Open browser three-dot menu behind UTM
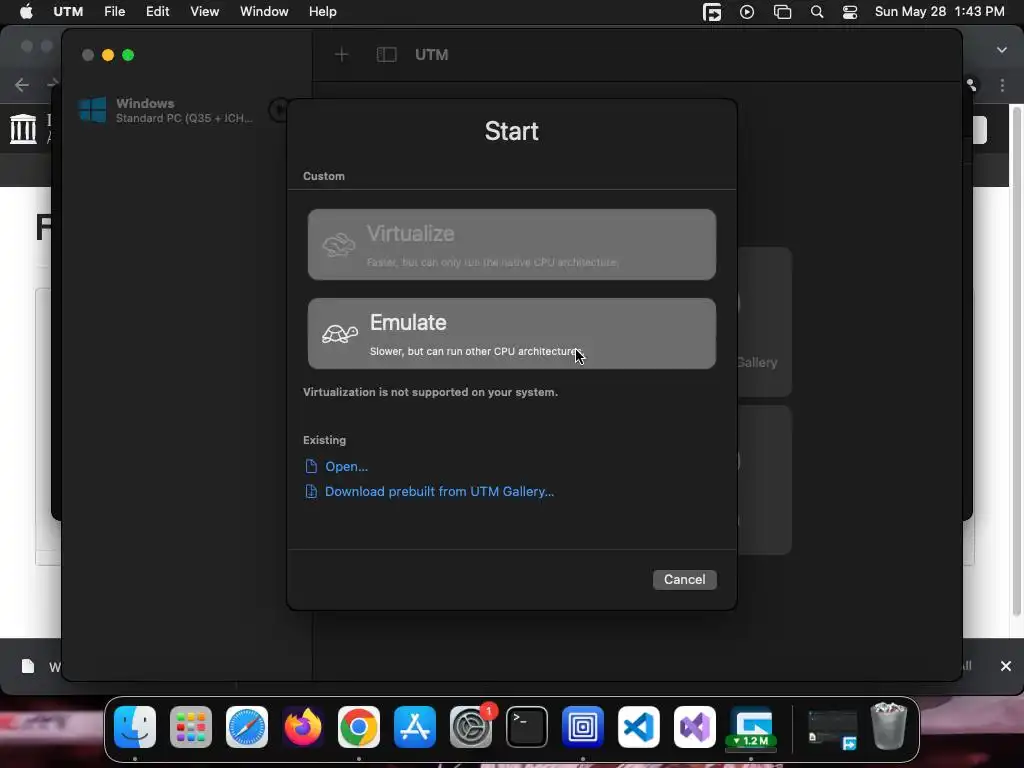This screenshot has height=768, width=1024. pos(1002,86)
